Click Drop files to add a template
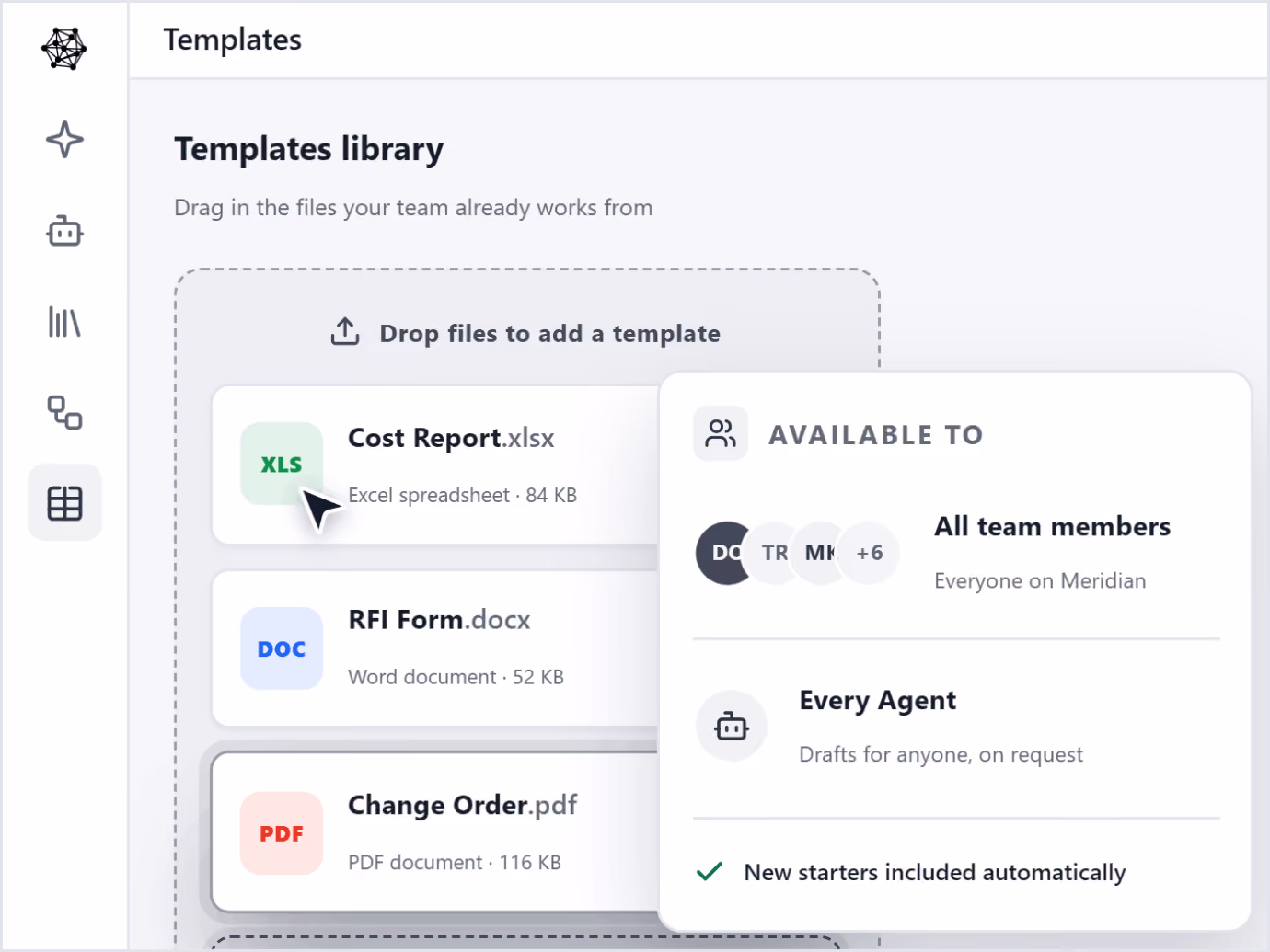The width and height of the screenshot is (1270, 952). (x=550, y=333)
